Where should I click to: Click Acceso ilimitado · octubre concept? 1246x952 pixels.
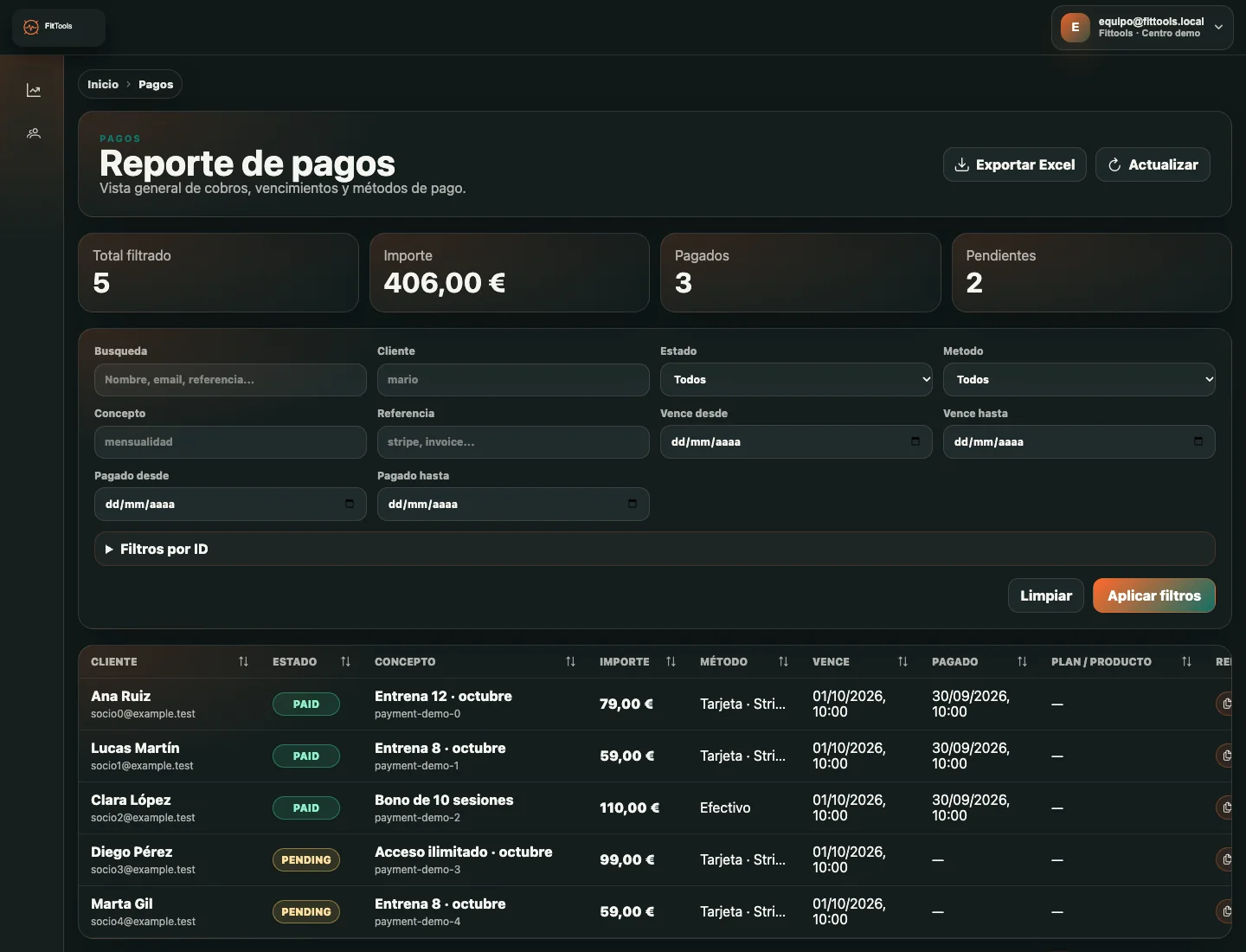[463, 852]
